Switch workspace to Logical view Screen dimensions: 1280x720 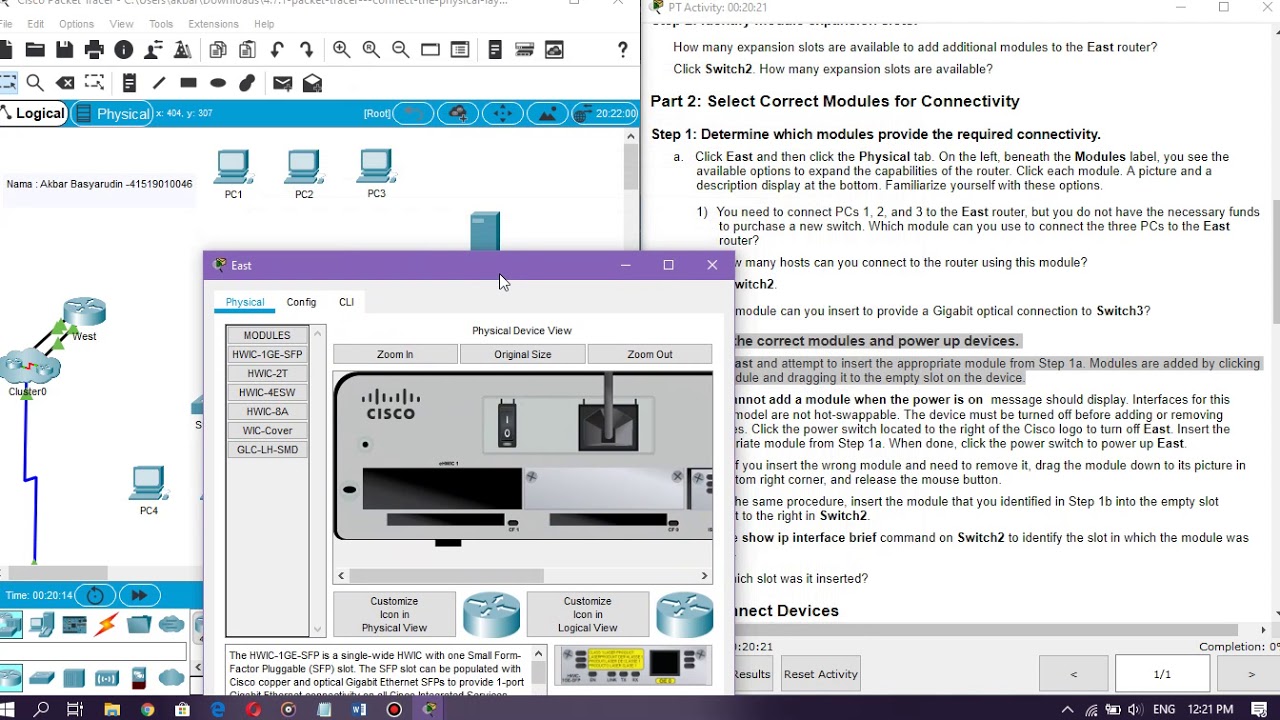[34, 114]
